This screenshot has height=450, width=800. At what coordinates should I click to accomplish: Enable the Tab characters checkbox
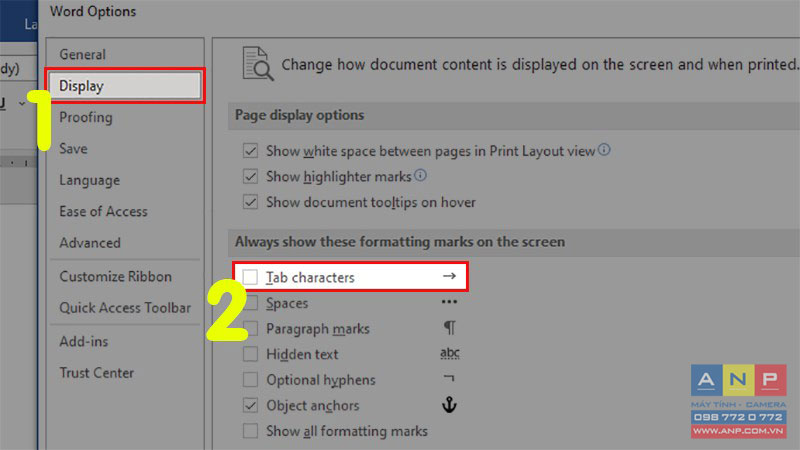[x=250, y=277]
